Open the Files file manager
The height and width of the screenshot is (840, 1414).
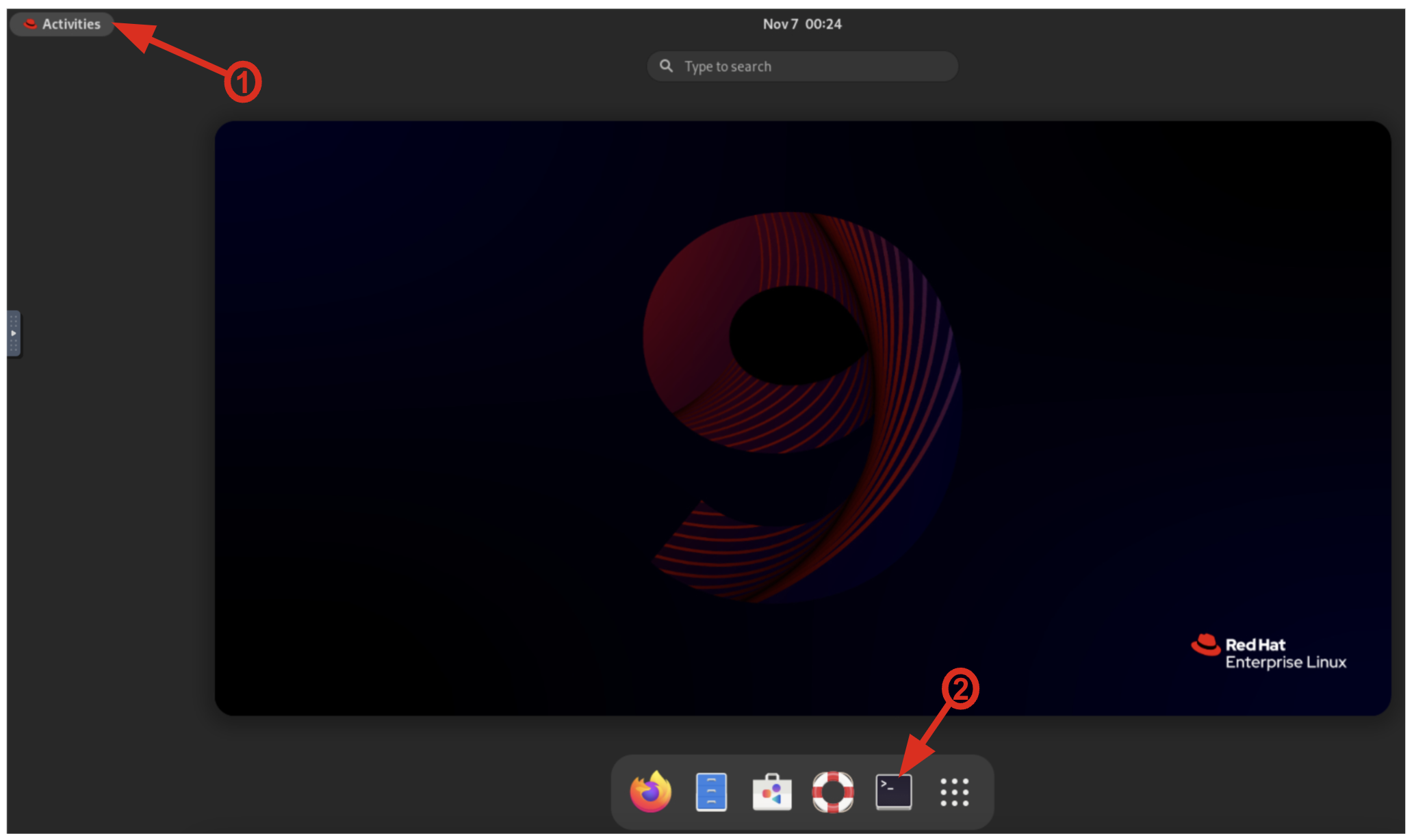711,792
